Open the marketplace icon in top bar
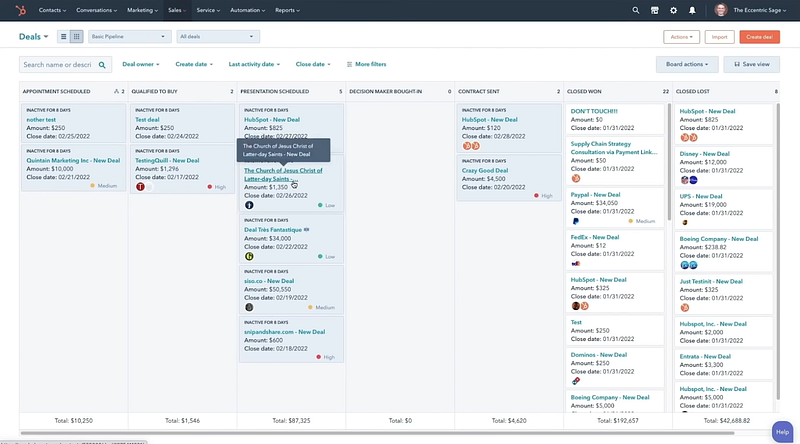The image size is (800, 444). pyautogui.click(x=655, y=10)
